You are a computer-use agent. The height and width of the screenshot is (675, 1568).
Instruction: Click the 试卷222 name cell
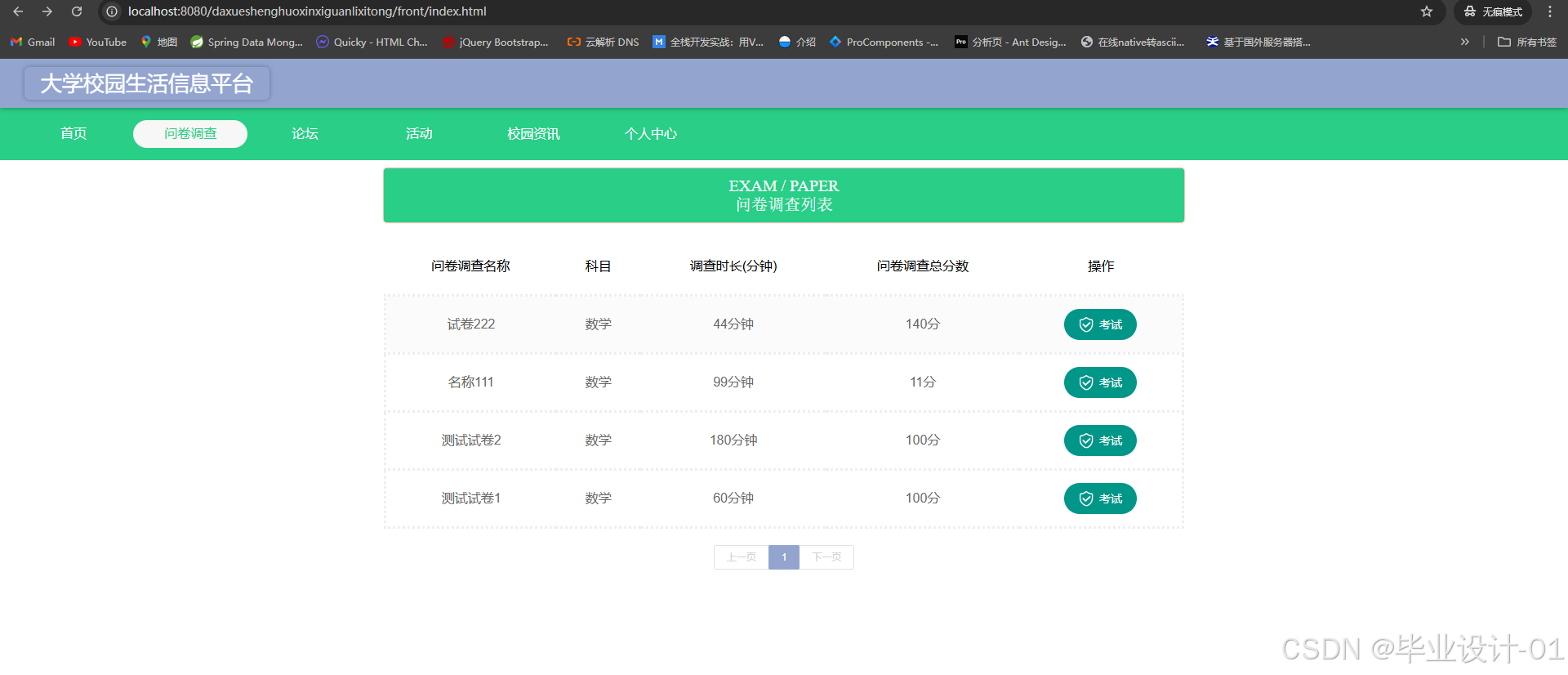pyautogui.click(x=471, y=324)
